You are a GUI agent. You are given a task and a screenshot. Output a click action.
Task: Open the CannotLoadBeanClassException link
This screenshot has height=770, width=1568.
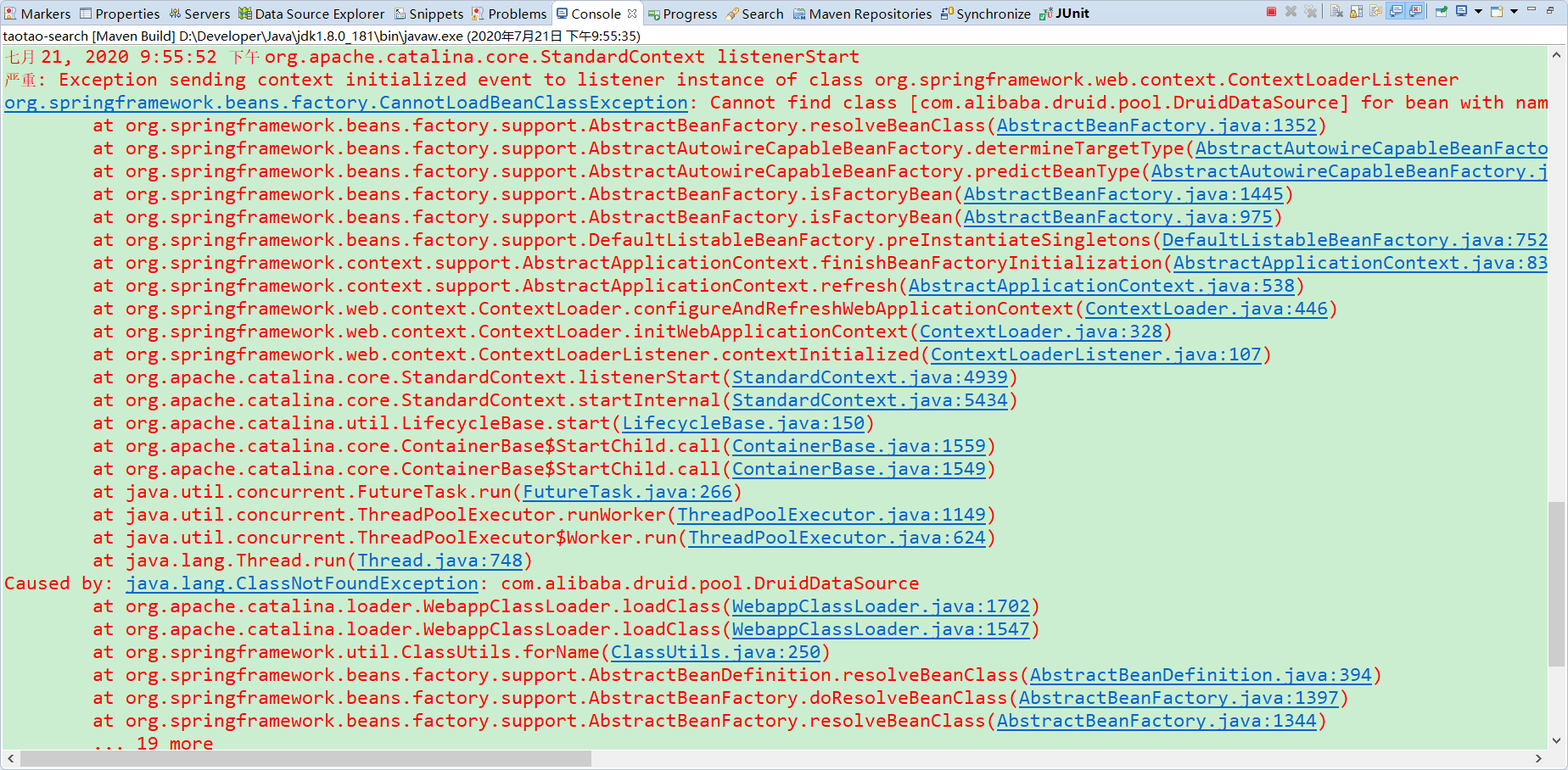(x=346, y=103)
